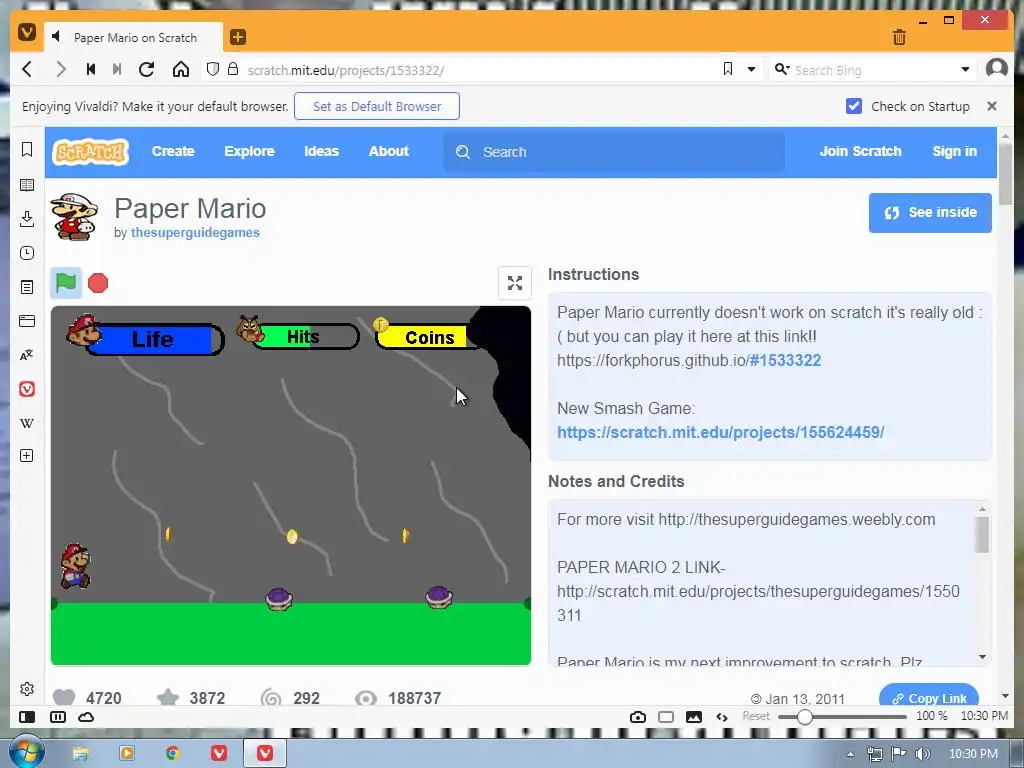Reset the page zoom level
This screenshot has height=768, width=1024.
pyautogui.click(x=756, y=716)
